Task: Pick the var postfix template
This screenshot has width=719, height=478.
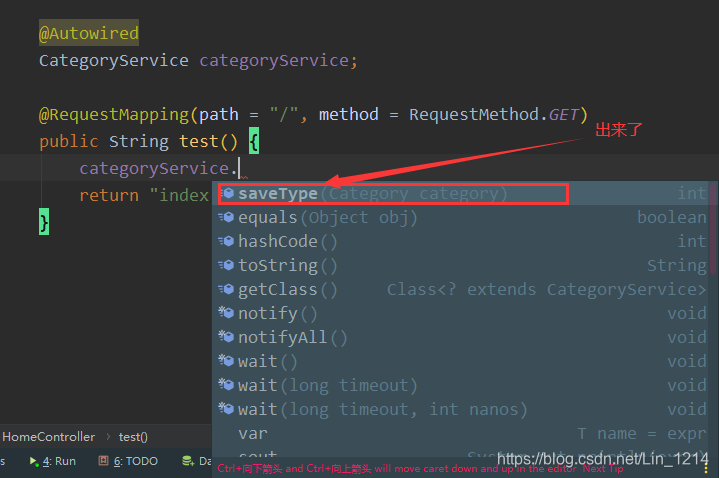Action: 462,433
